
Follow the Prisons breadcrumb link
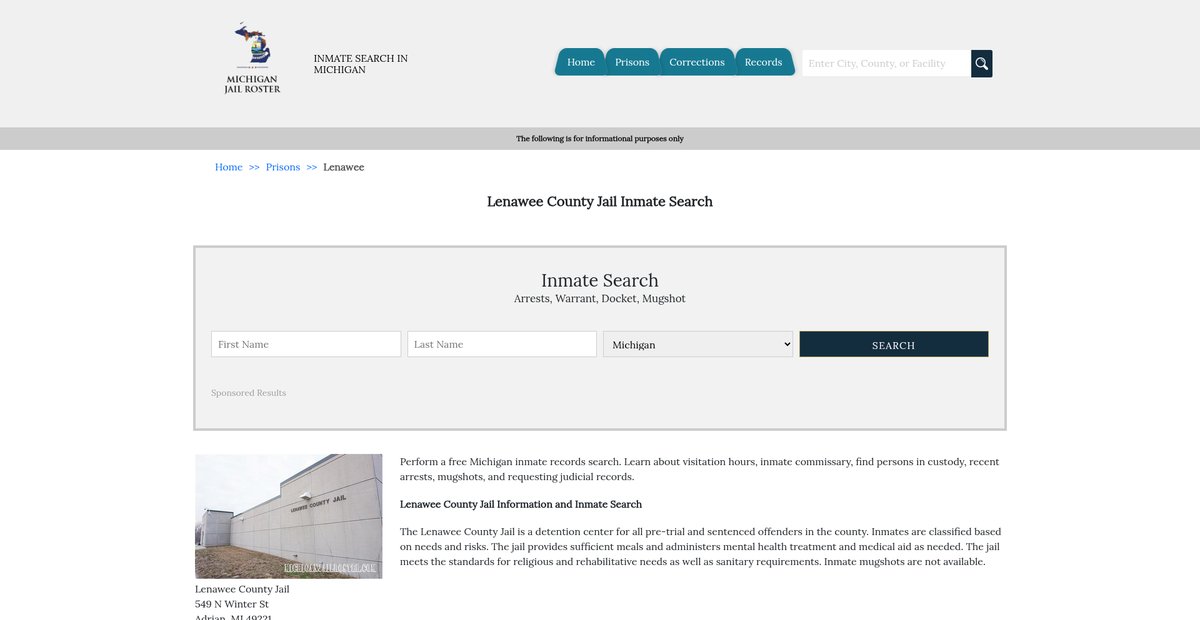pos(283,167)
